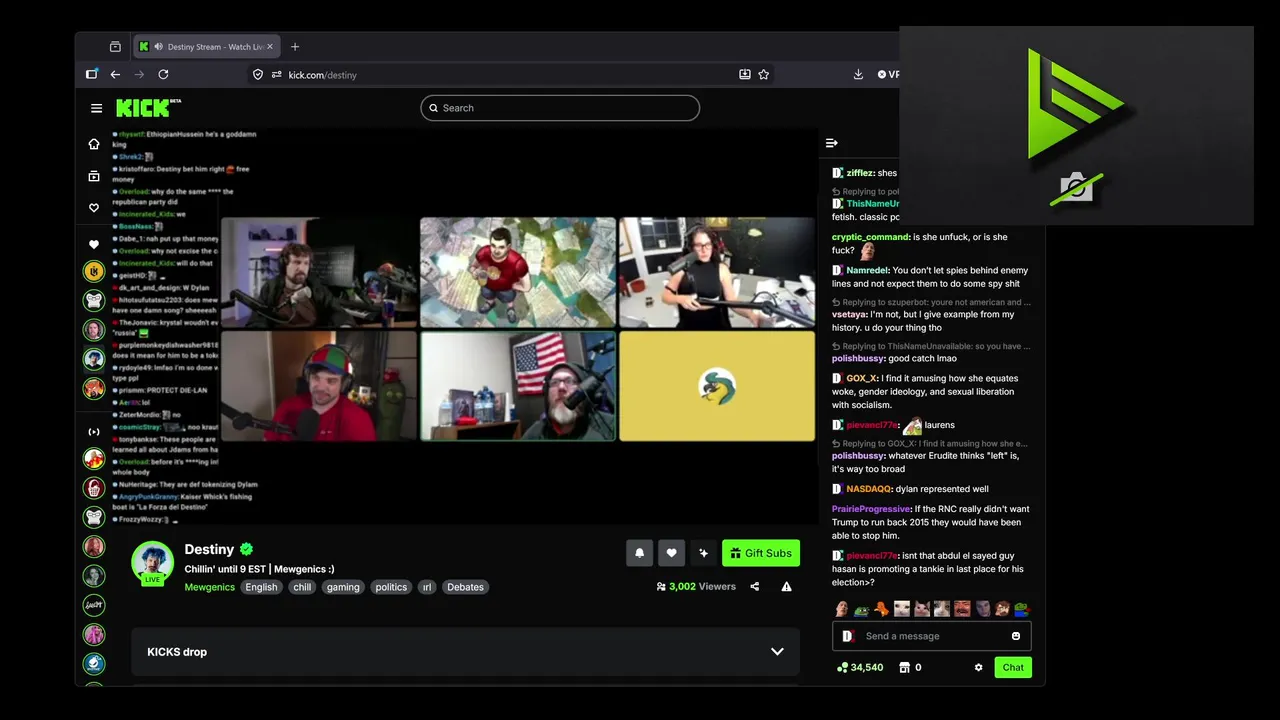Click the English tag
Screen dimensions: 1280x720
click(261, 587)
